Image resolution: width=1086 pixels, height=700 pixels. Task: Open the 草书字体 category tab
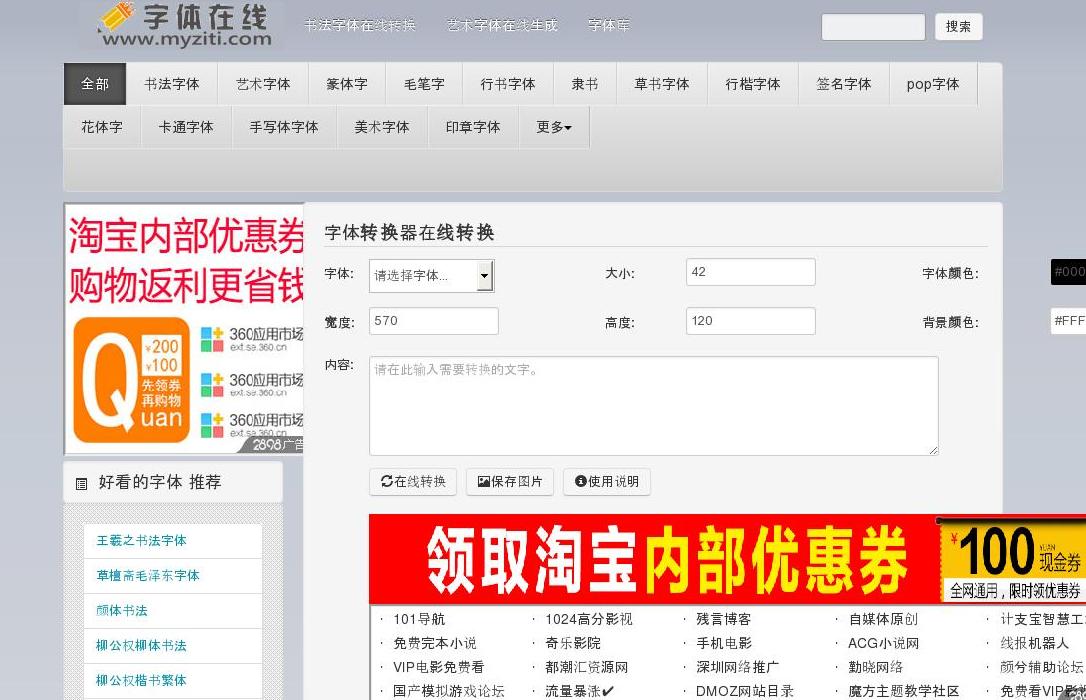tap(661, 84)
